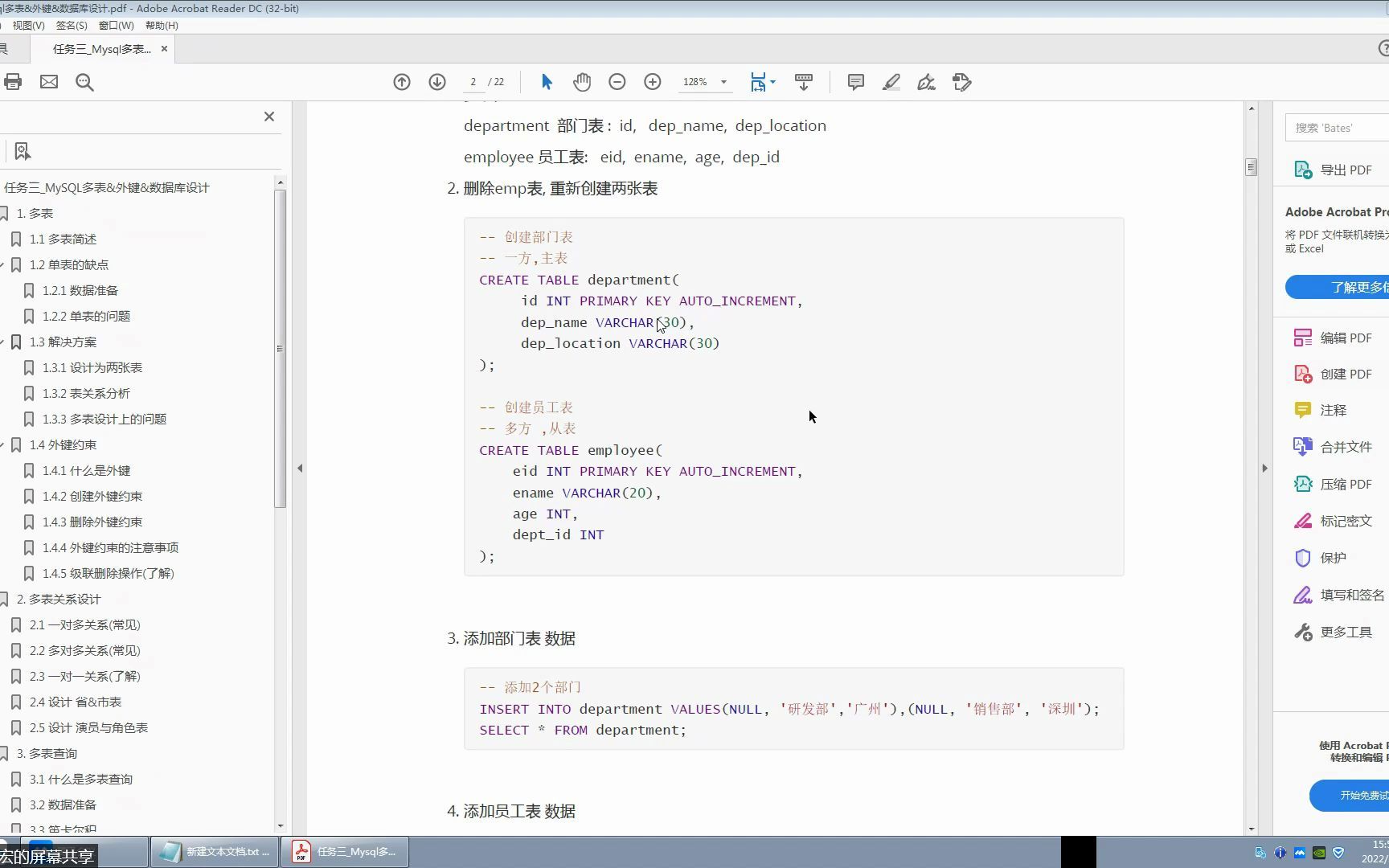Open bookmark 1.3.3 多表设计上的问题
Screen dimensions: 1389x868
click(x=104, y=419)
